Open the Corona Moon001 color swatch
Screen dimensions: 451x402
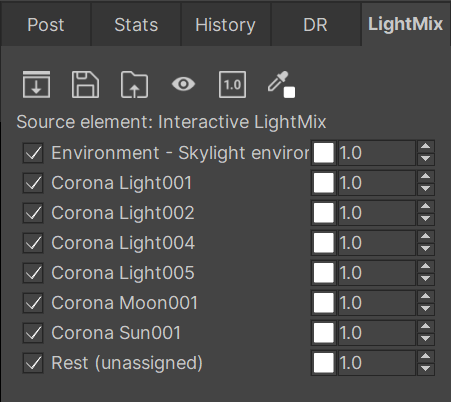[324, 303]
